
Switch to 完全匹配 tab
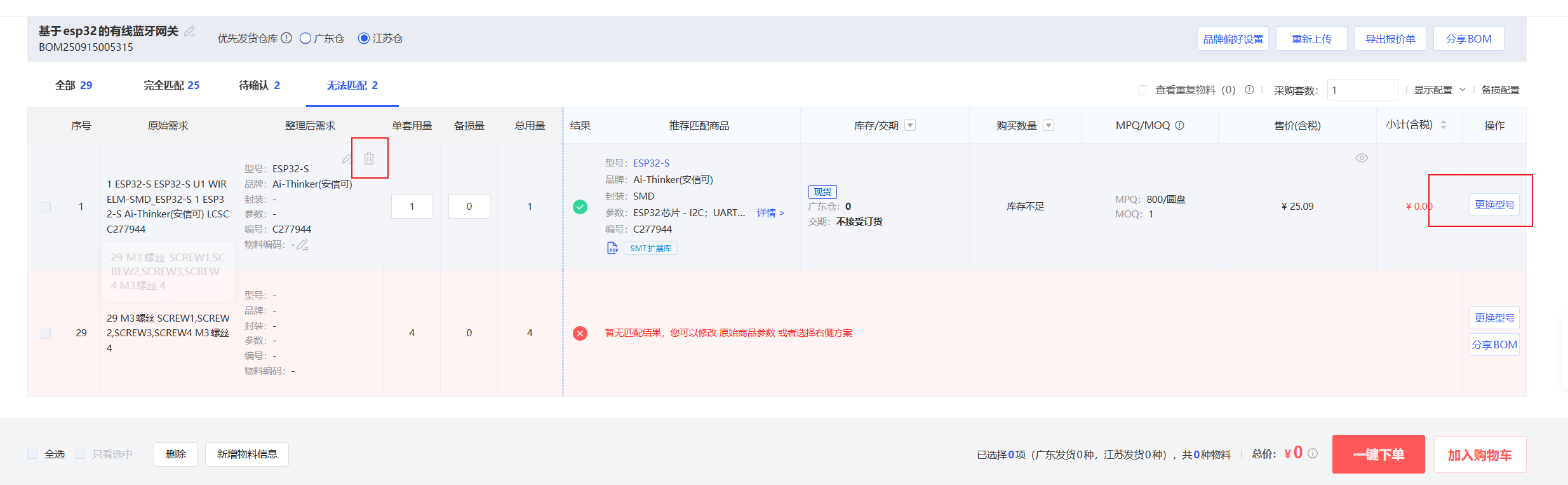click(171, 85)
